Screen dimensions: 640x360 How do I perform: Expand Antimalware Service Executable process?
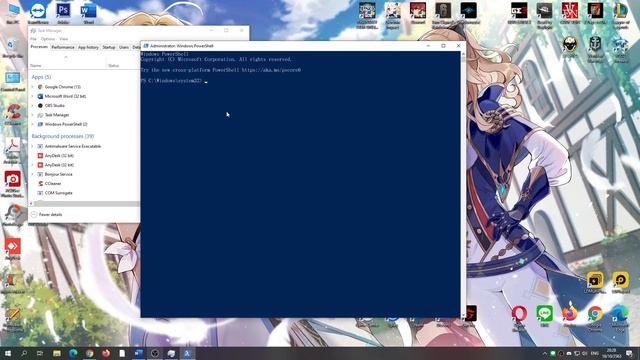pos(33,146)
